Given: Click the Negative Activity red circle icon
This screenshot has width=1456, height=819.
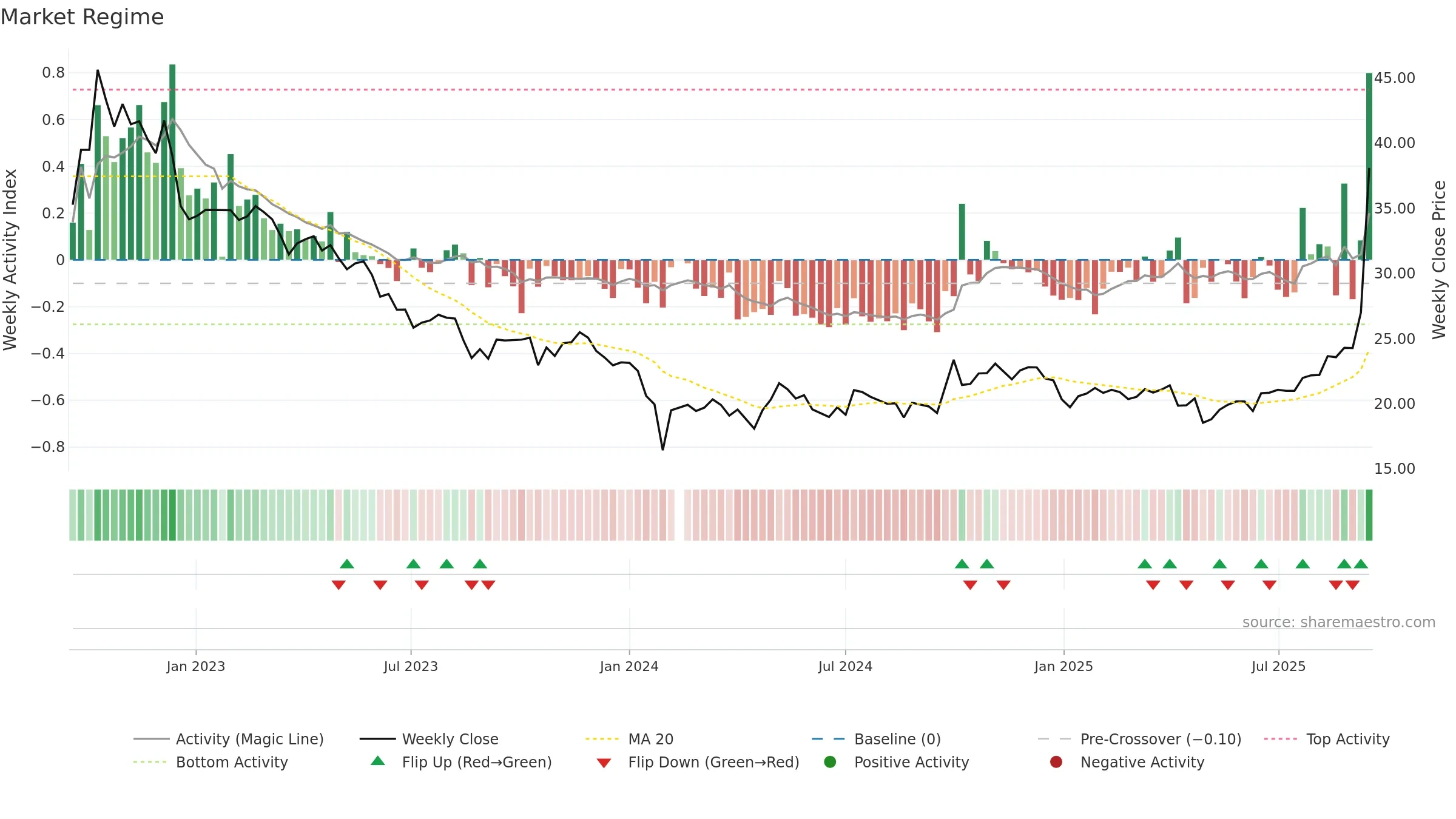Looking at the screenshot, I should point(1056,762).
